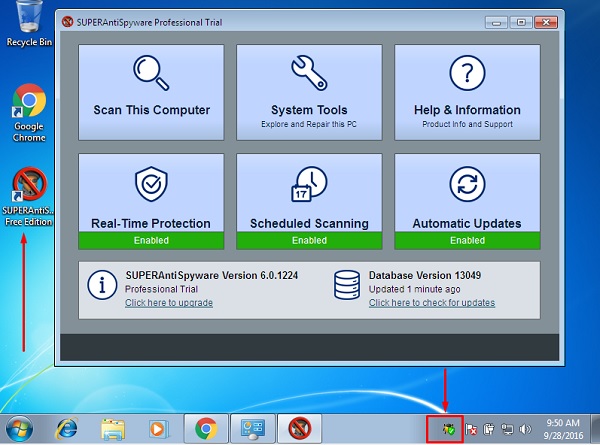
Task: Open Help & Information tile
Action: click(467, 93)
